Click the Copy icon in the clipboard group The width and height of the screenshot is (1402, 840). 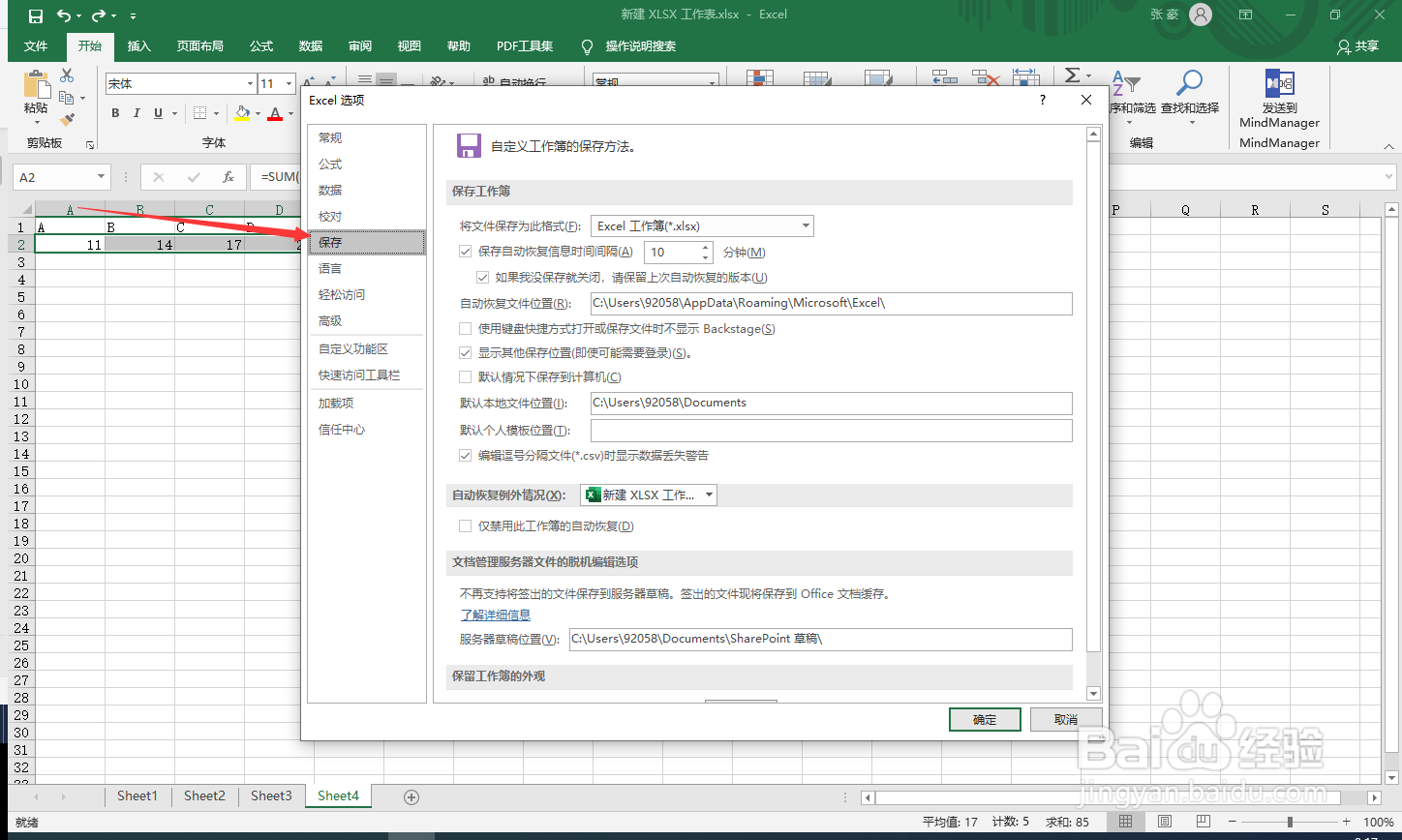coord(67,98)
